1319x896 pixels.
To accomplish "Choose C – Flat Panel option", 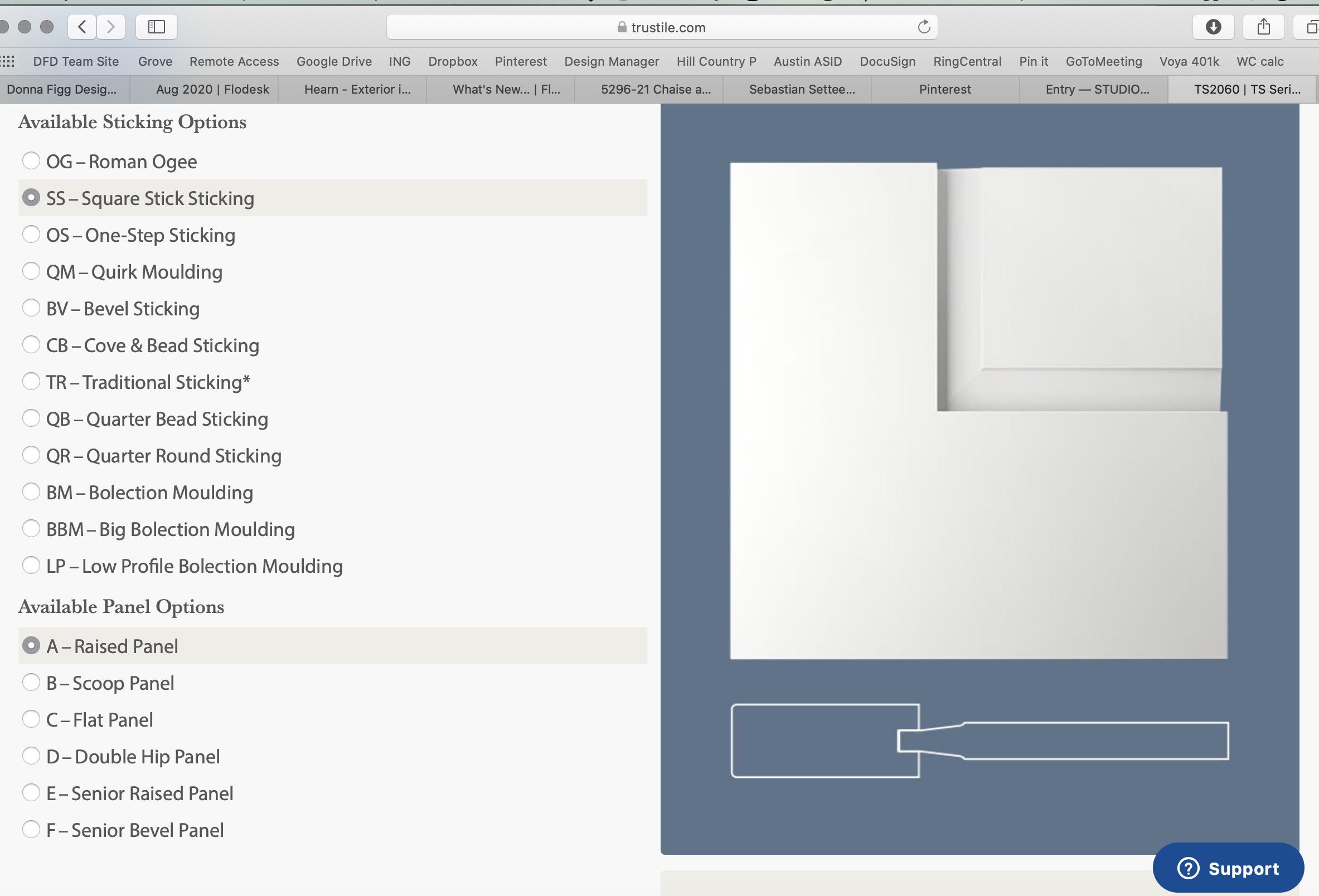I will (31, 719).
